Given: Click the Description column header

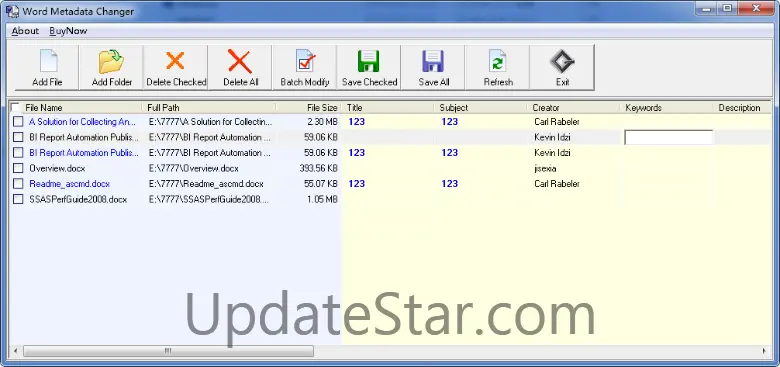Looking at the screenshot, I should 742,107.
